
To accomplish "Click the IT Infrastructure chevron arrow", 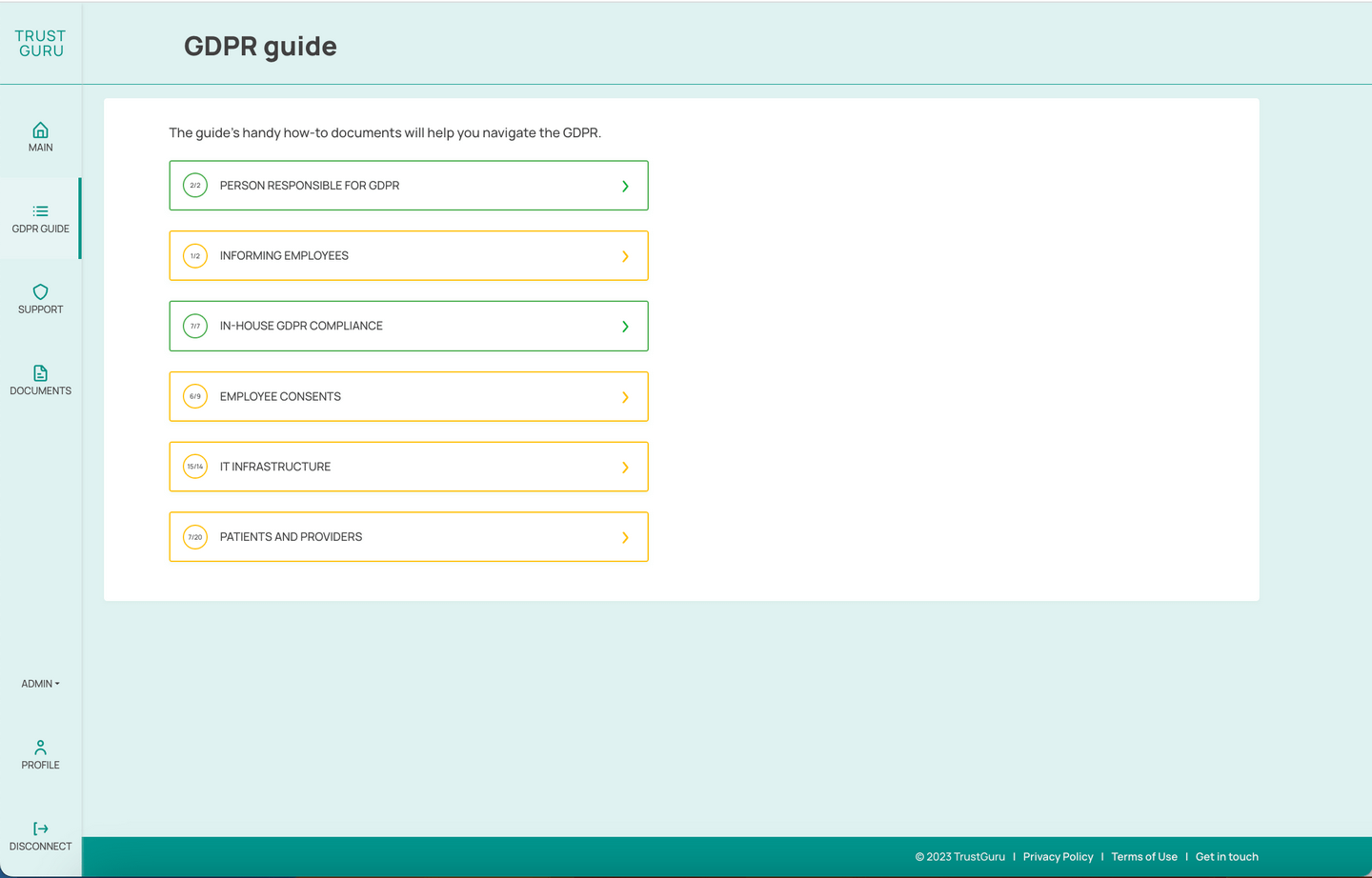I will (x=625, y=468).
